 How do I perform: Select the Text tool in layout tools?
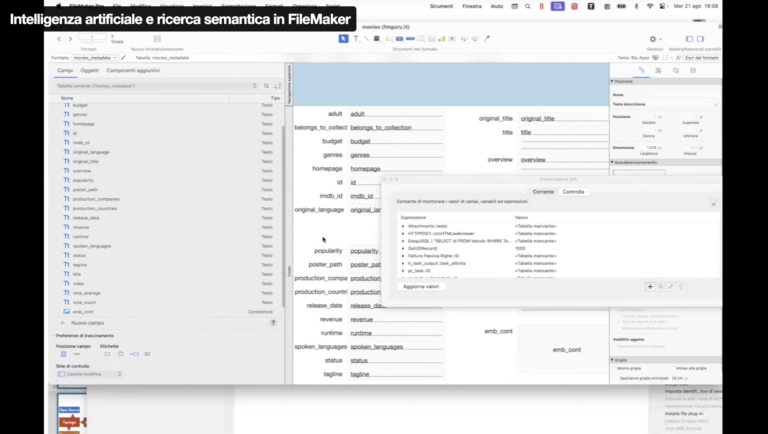[x=356, y=39]
